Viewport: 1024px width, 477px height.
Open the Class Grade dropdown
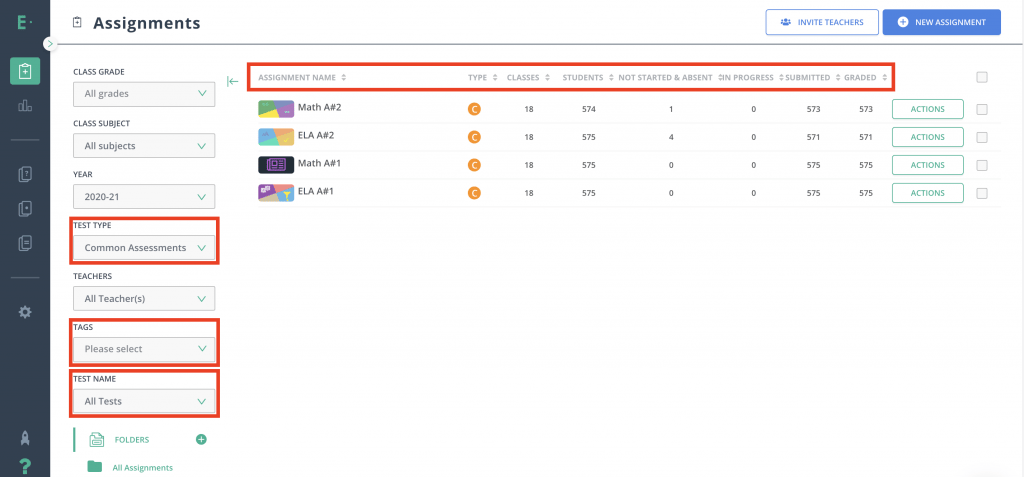tap(144, 94)
